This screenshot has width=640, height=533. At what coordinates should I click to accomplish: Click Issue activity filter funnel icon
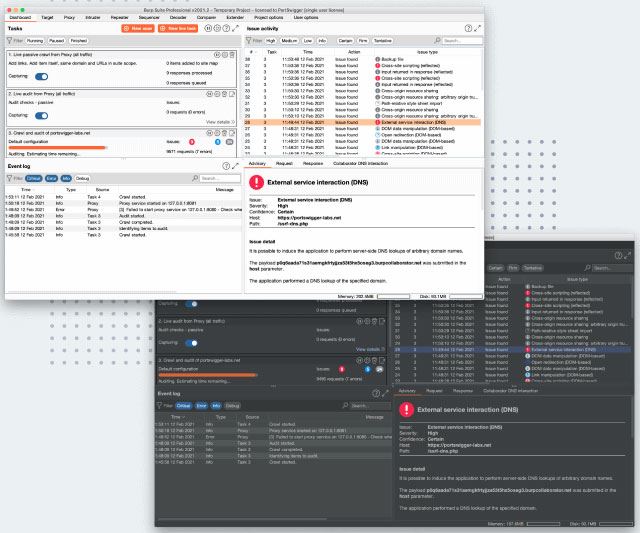pyautogui.click(x=249, y=40)
